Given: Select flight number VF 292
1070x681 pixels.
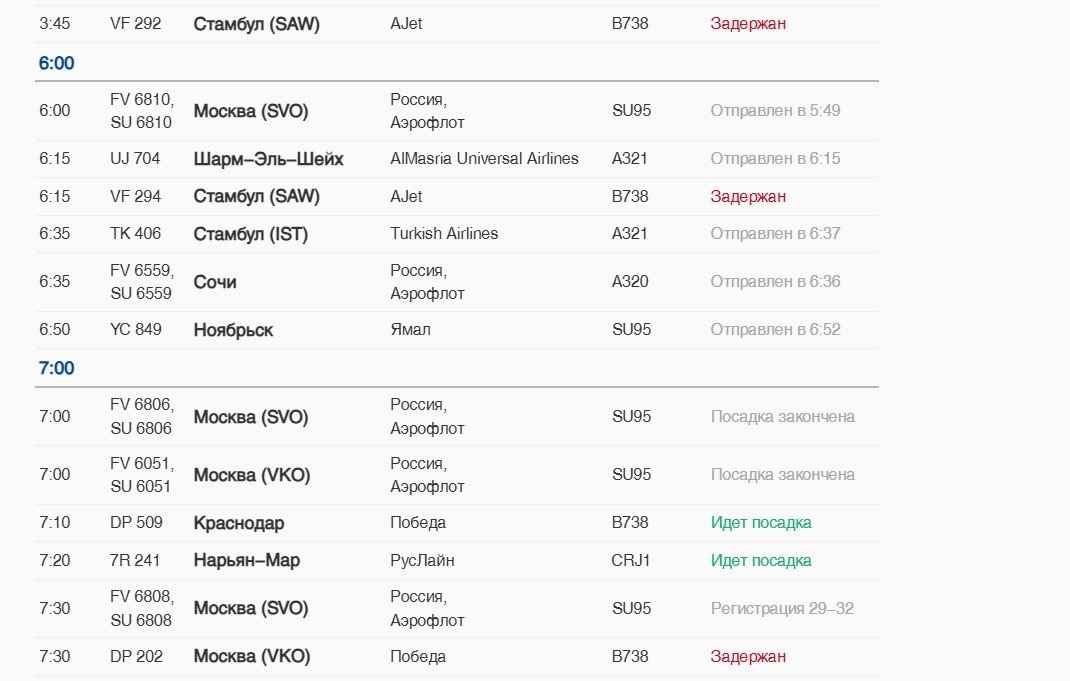Looking at the screenshot, I should pyautogui.click(x=135, y=23).
